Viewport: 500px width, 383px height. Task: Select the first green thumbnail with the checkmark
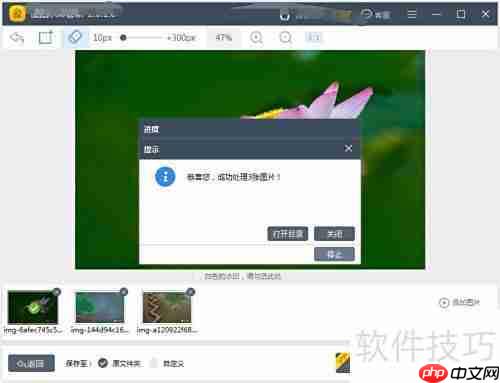tap(33, 307)
